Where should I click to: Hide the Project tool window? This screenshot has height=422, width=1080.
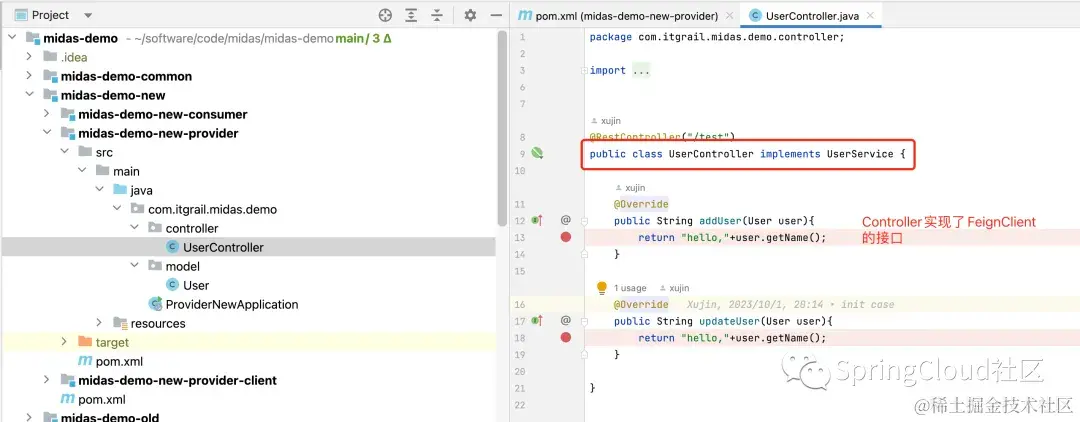coord(496,15)
